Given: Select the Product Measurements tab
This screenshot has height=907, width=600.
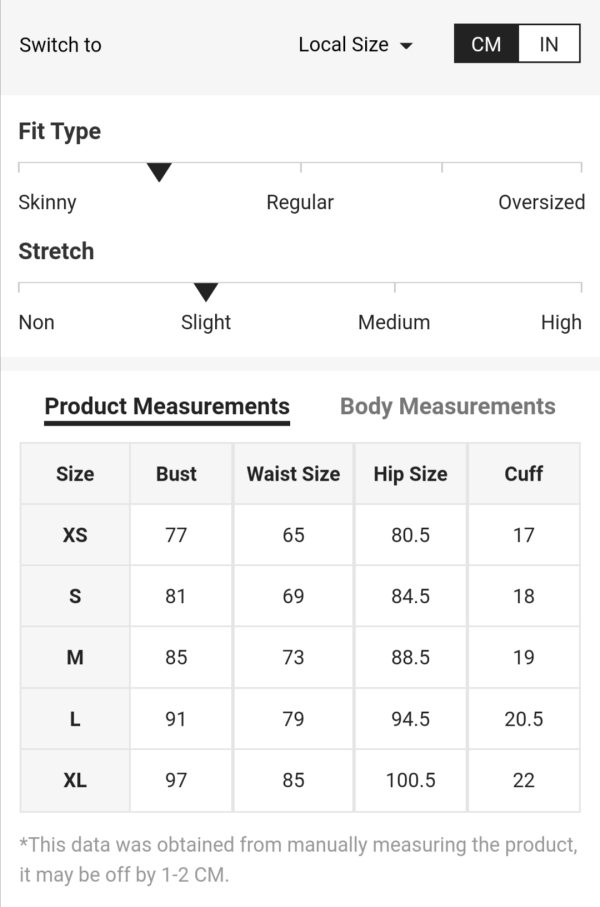Looking at the screenshot, I should pos(167,407).
